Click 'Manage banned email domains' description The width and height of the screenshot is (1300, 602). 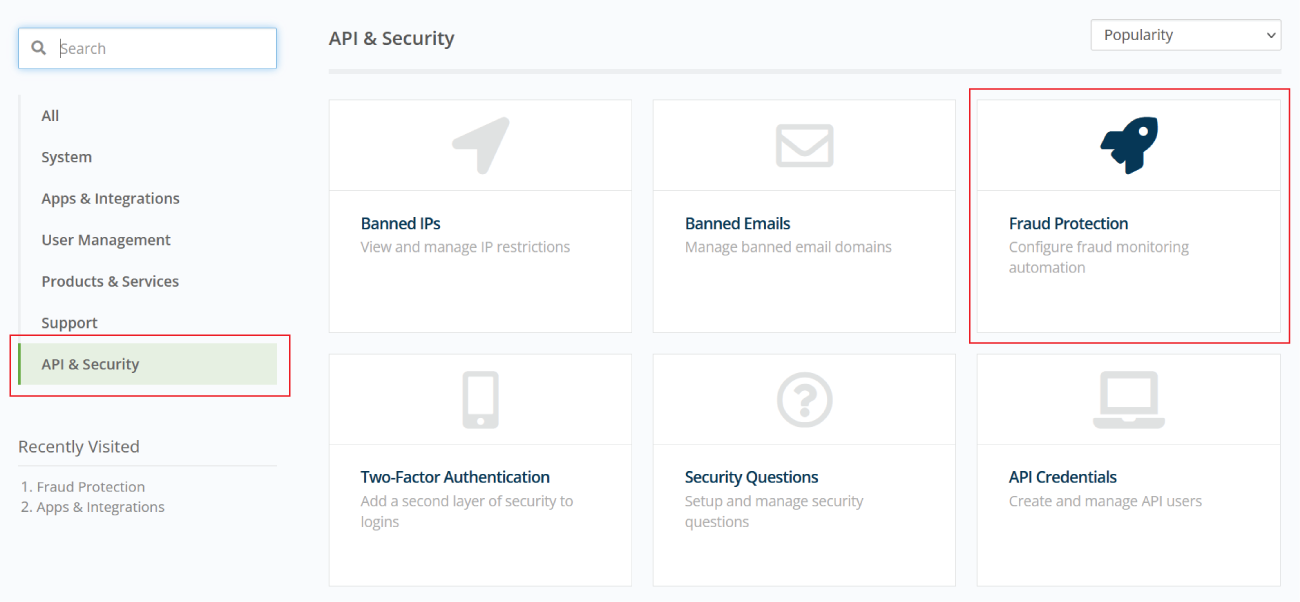point(788,247)
